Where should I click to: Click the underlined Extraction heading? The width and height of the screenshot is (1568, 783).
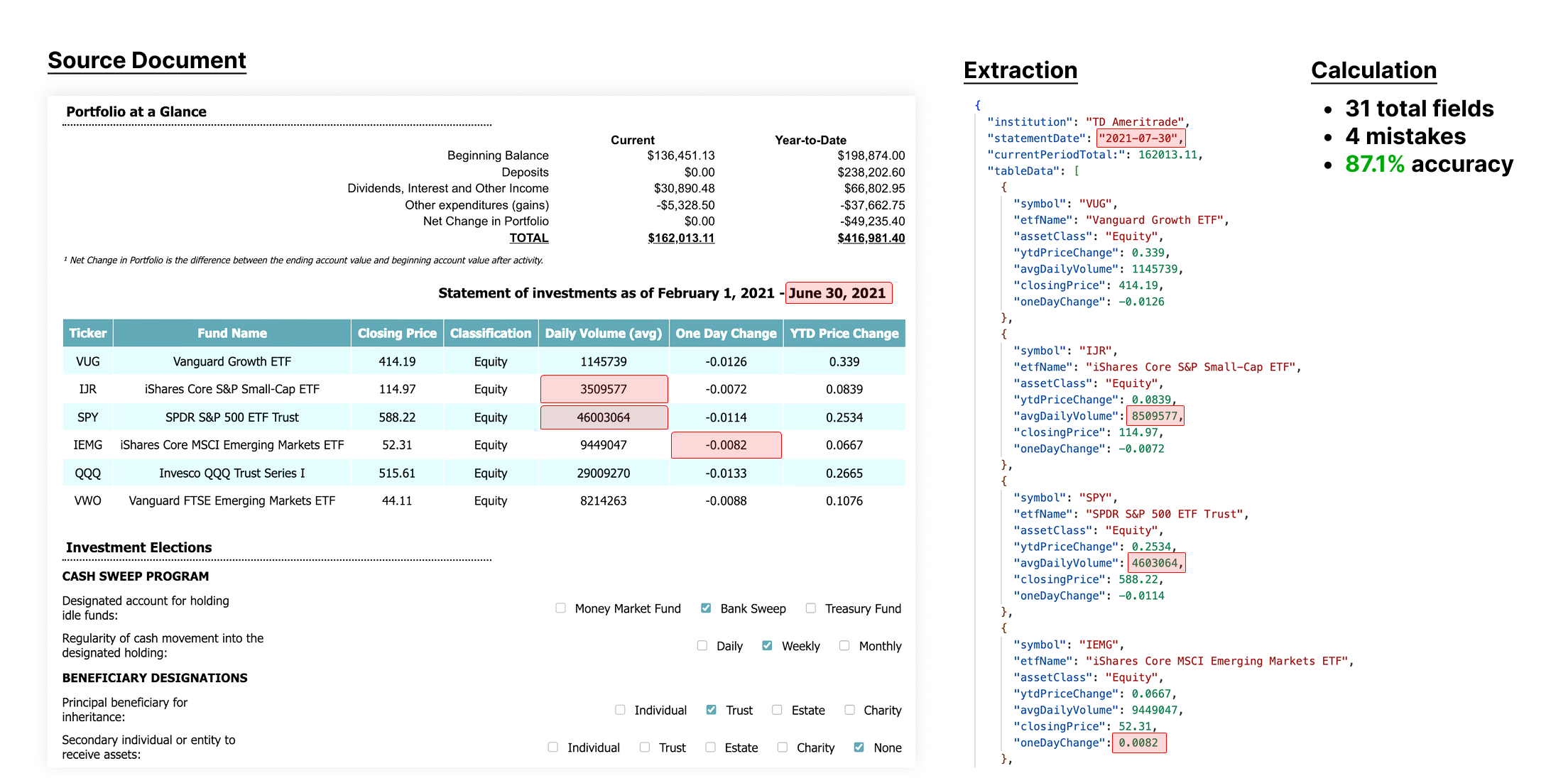coord(1020,71)
